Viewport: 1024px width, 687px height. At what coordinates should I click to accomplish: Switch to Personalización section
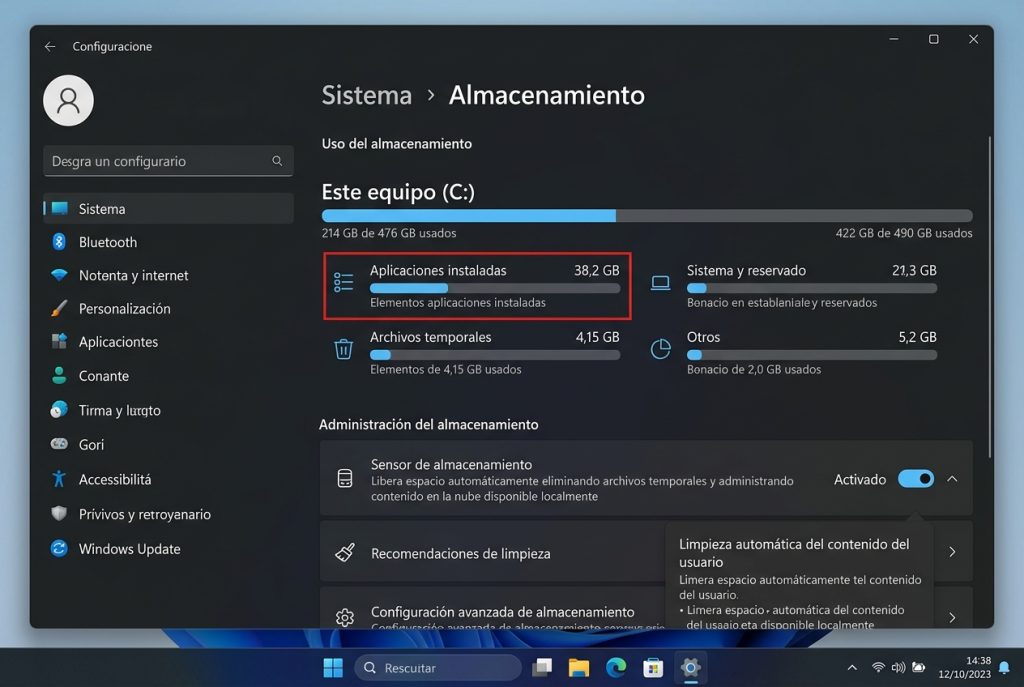click(168, 308)
